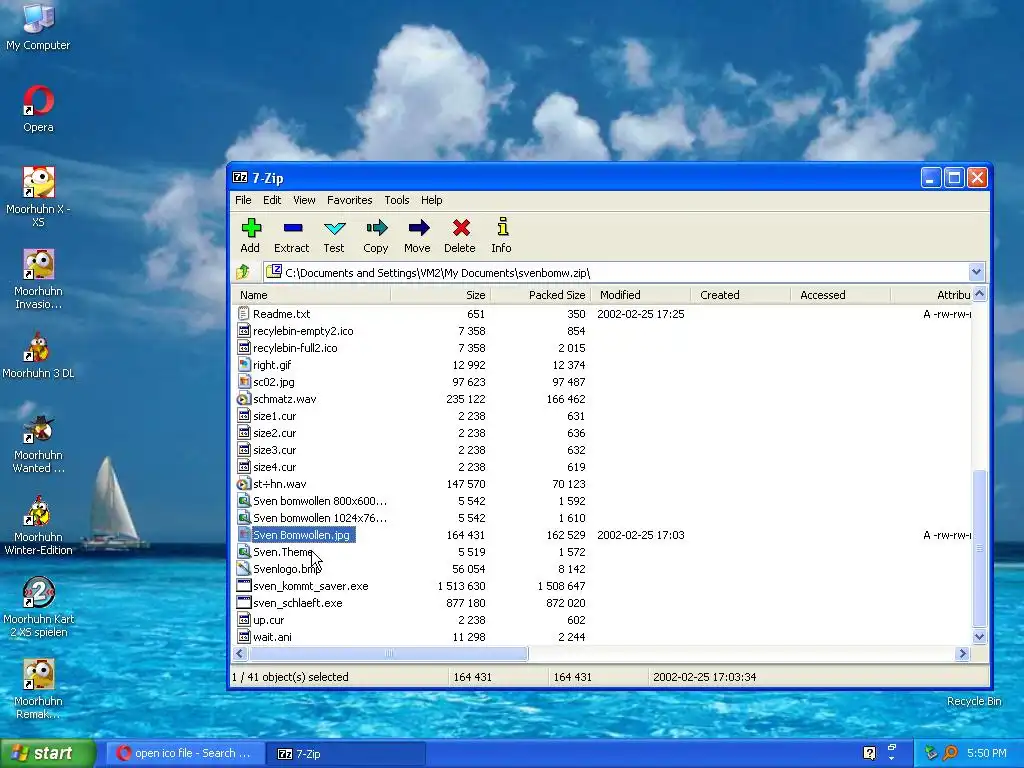
Task: Open the Help menu
Action: point(431,200)
